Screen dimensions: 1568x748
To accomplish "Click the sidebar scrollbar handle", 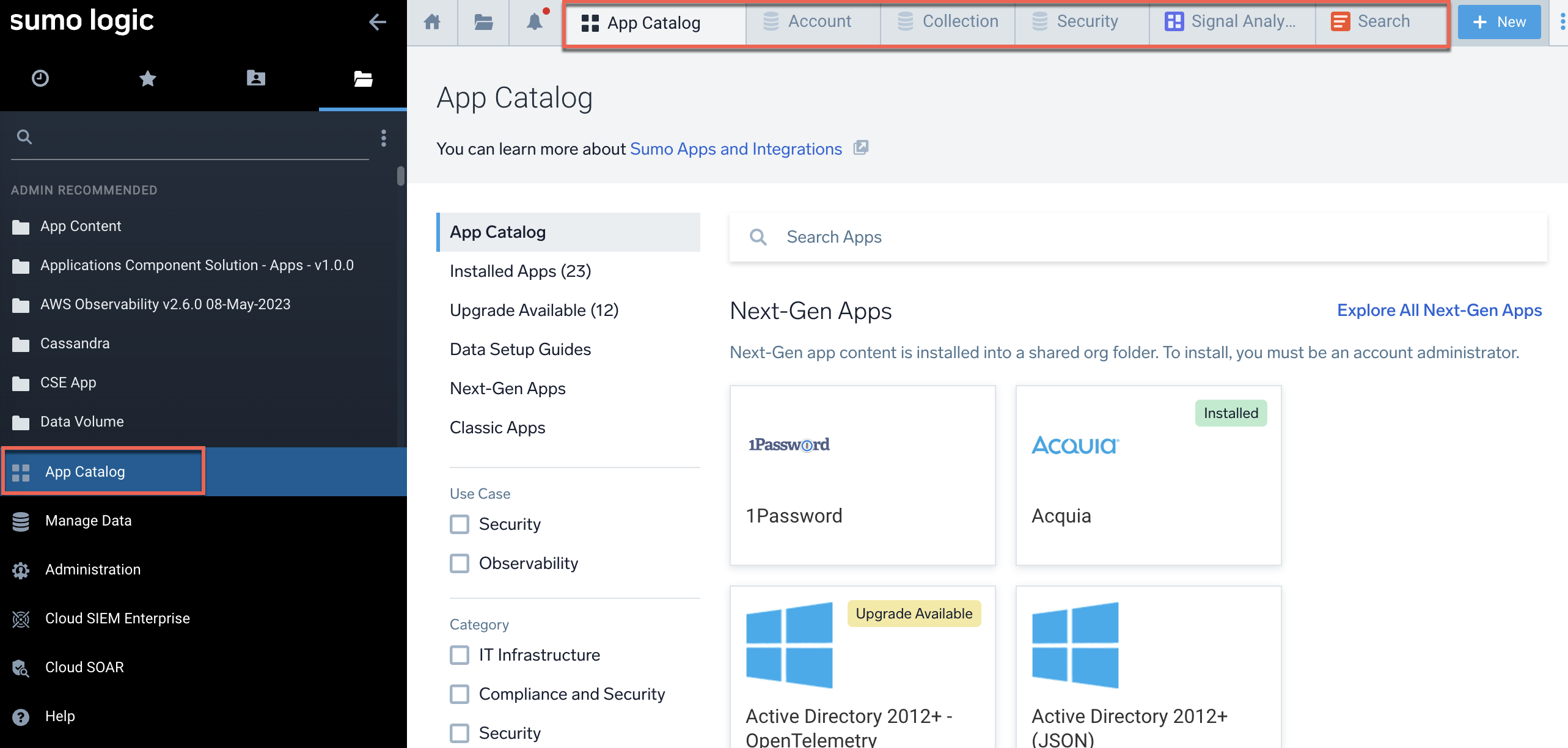I will [401, 176].
